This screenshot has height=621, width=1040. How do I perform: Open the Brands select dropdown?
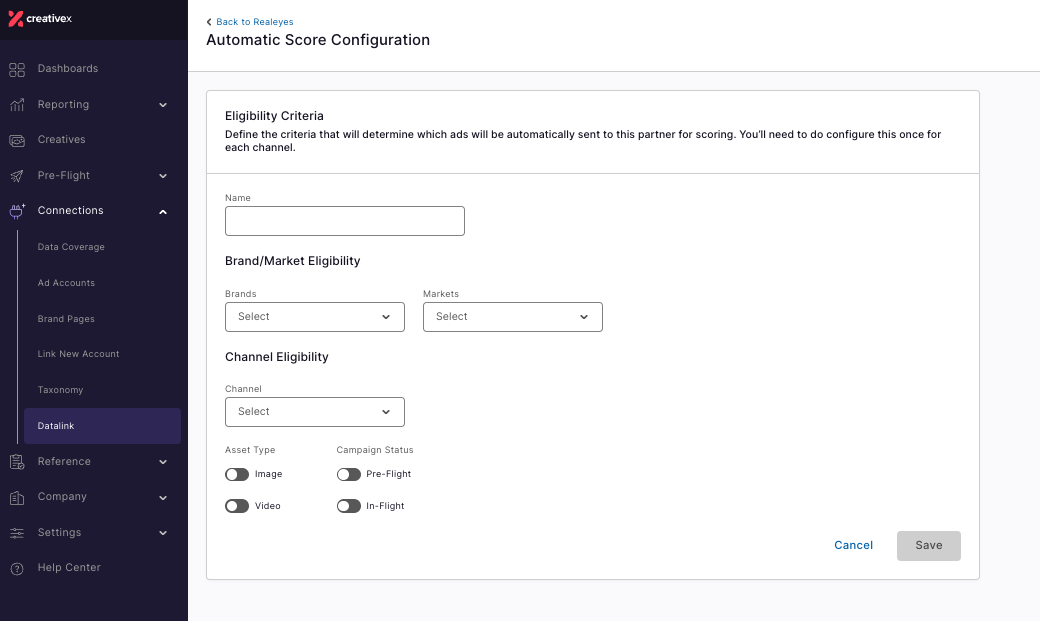click(x=315, y=317)
